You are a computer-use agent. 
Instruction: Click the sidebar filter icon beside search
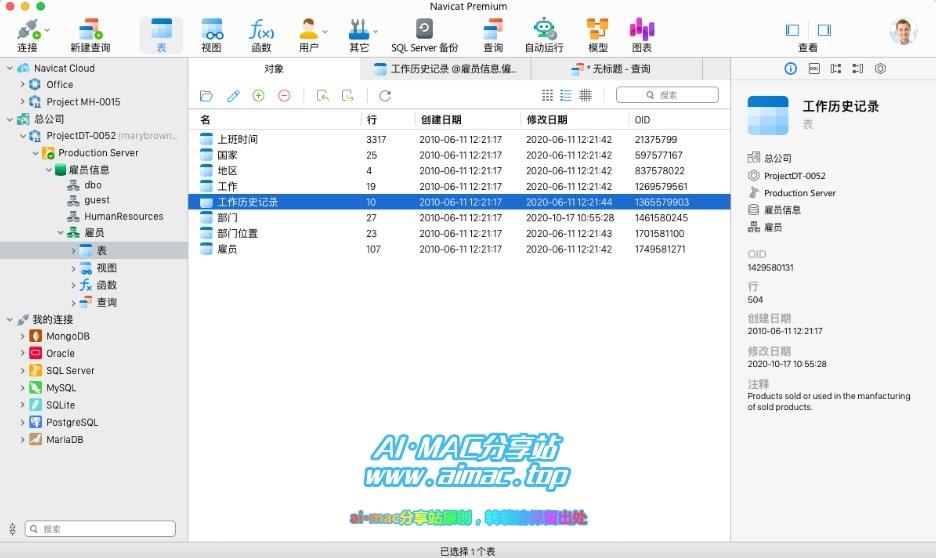pyautogui.click(x=13, y=529)
